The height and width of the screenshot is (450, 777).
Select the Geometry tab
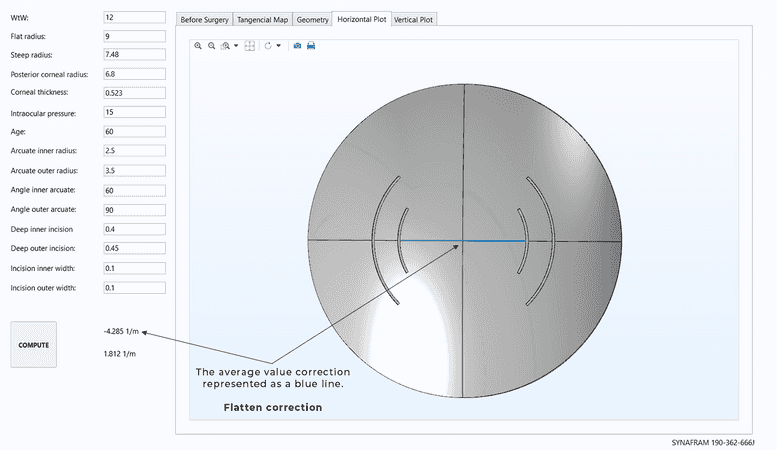(312, 20)
